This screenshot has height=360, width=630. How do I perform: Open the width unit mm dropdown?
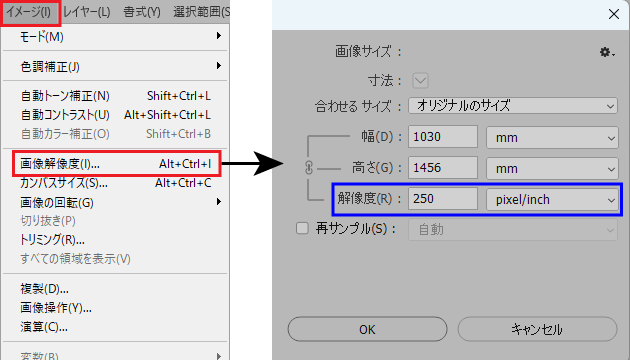tap(552, 138)
